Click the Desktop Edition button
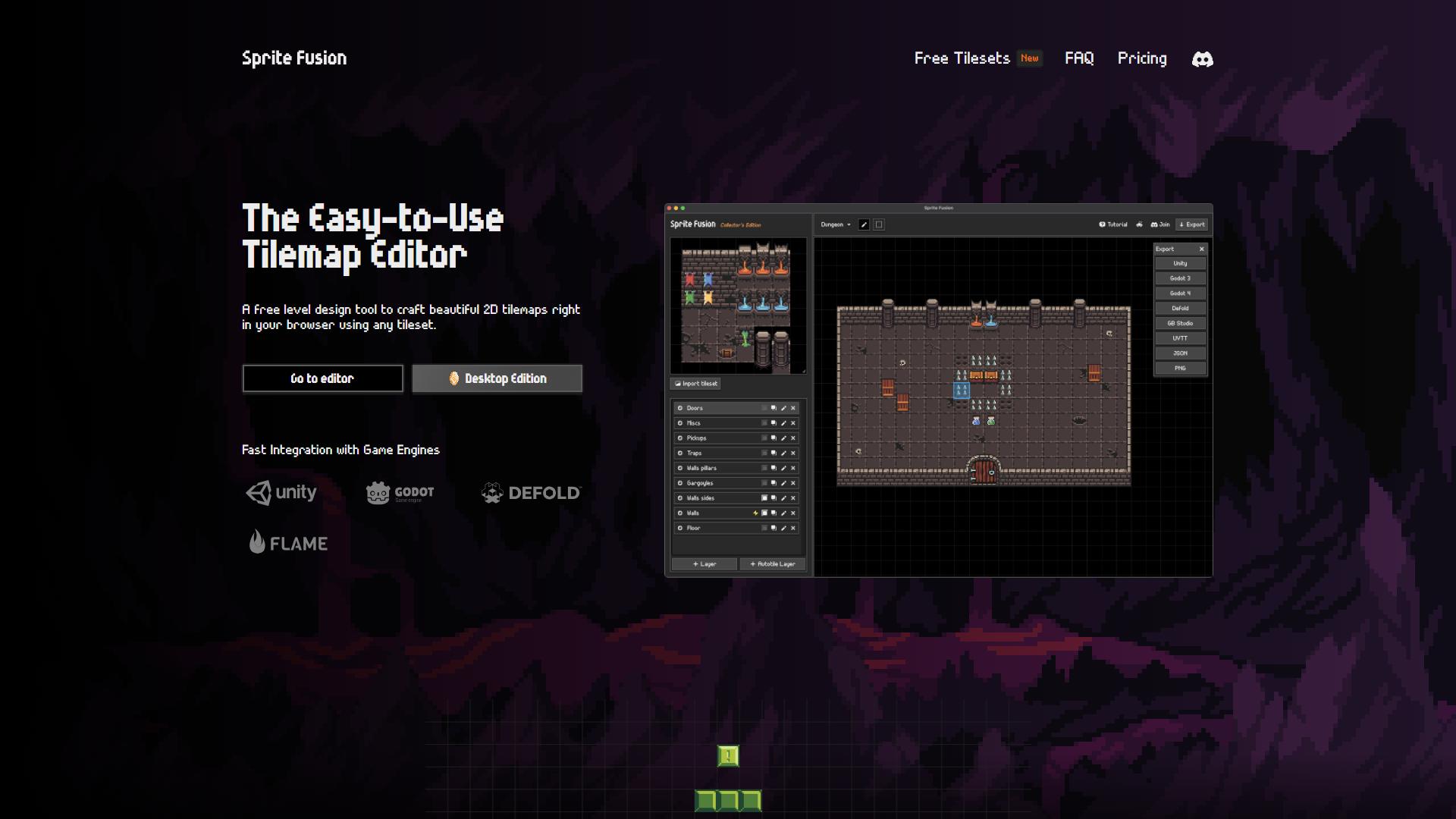 point(497,378)
